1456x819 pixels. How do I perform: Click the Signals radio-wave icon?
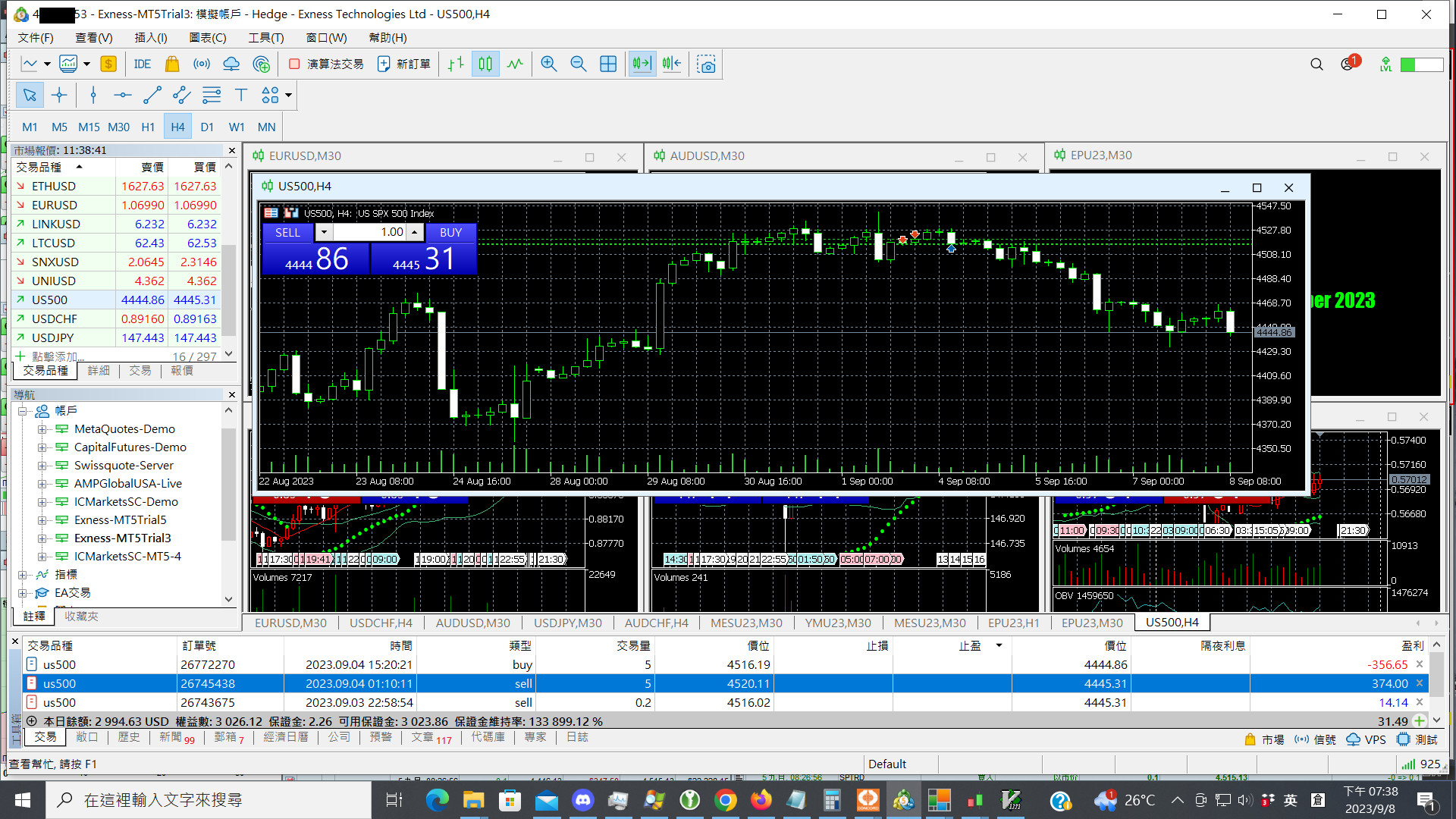[x=202, y=64]
